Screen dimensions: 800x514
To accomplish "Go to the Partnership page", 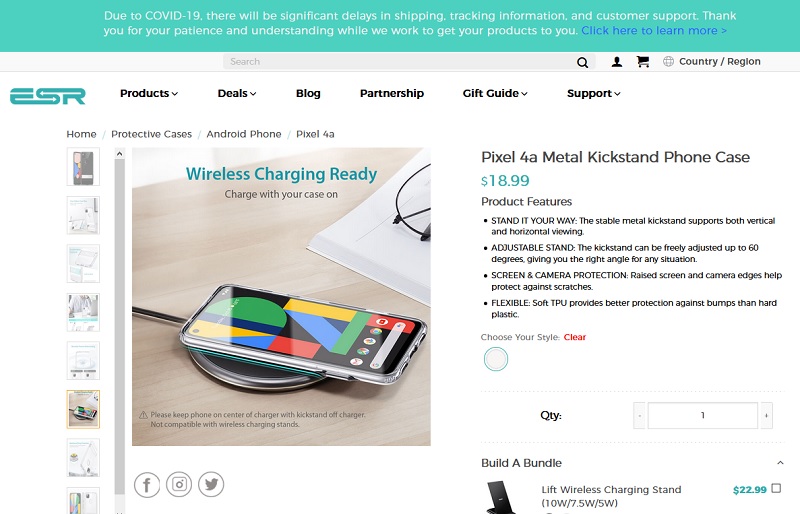I will pyautogui.click(x=392, y=93).
